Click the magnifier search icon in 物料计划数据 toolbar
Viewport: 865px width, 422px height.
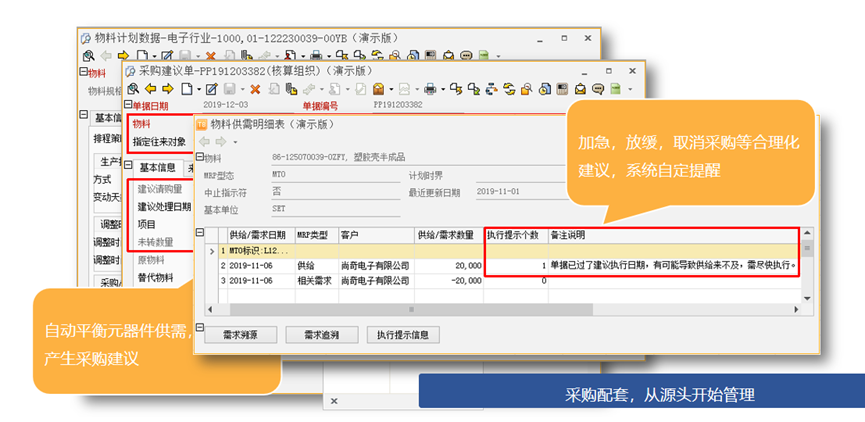pos(88,56)
